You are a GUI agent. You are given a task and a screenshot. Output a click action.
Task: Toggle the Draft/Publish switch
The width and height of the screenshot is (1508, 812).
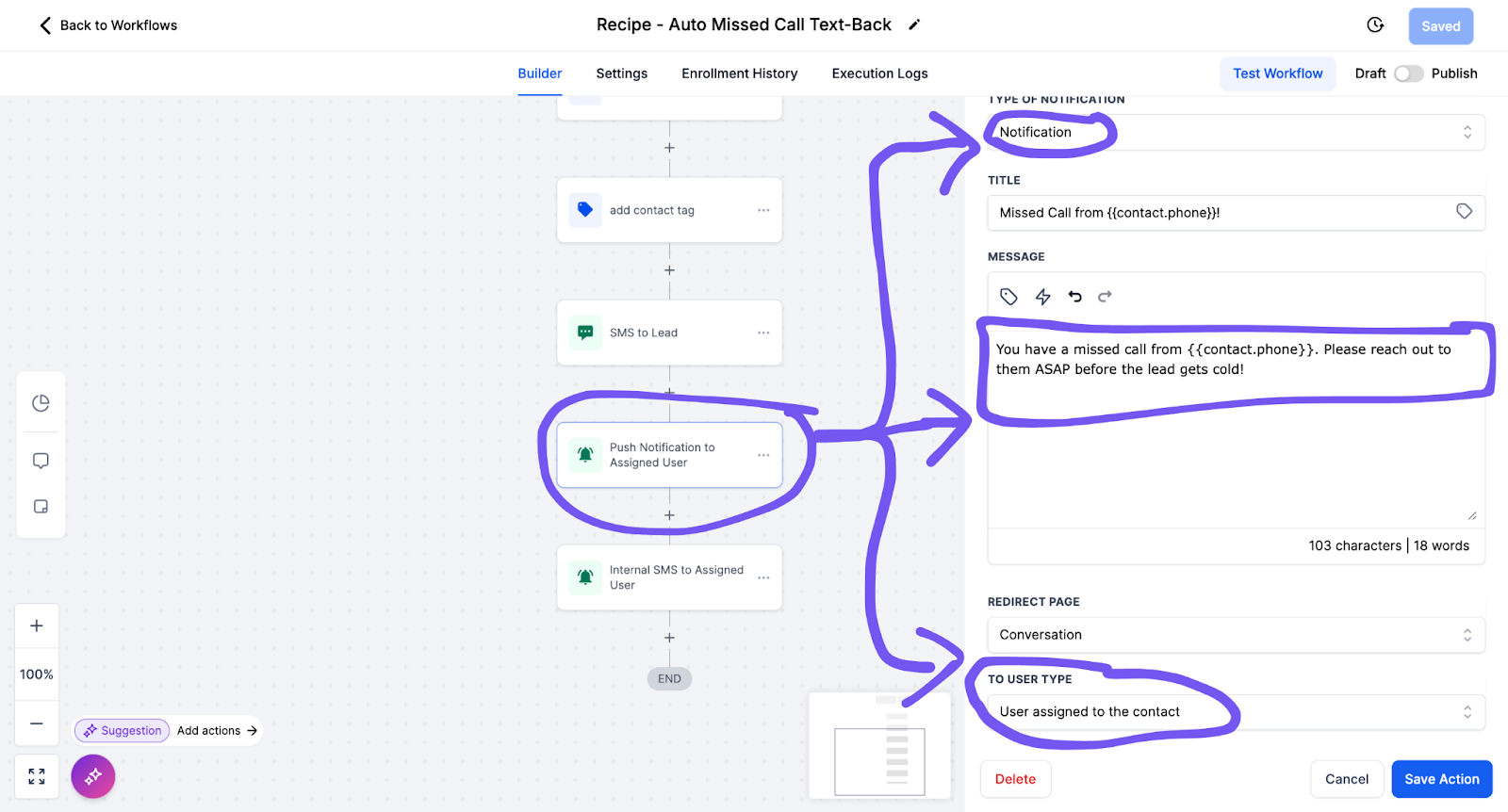(x=1409, y=73)
